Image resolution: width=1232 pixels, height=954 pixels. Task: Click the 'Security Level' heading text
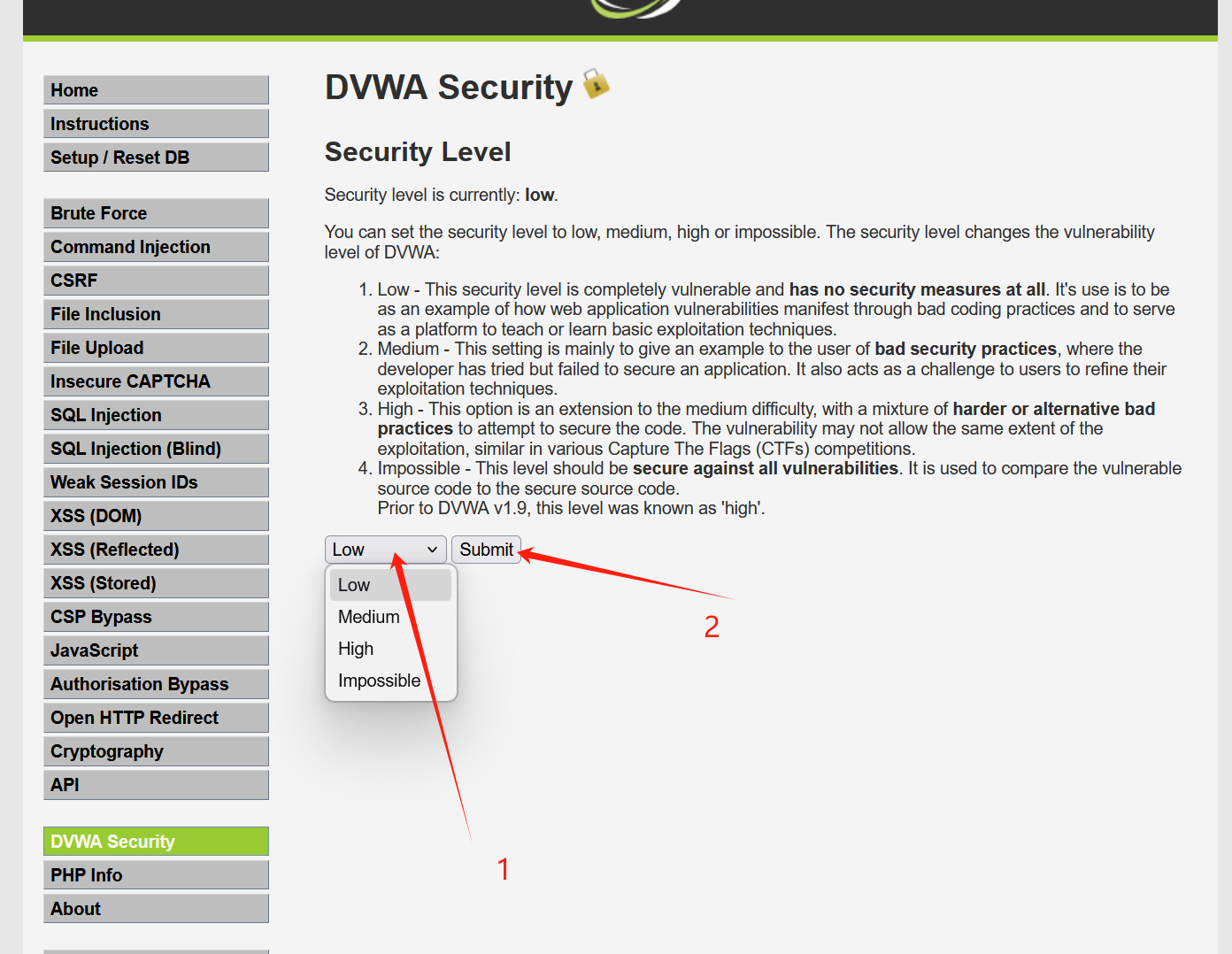click(418, 152)
